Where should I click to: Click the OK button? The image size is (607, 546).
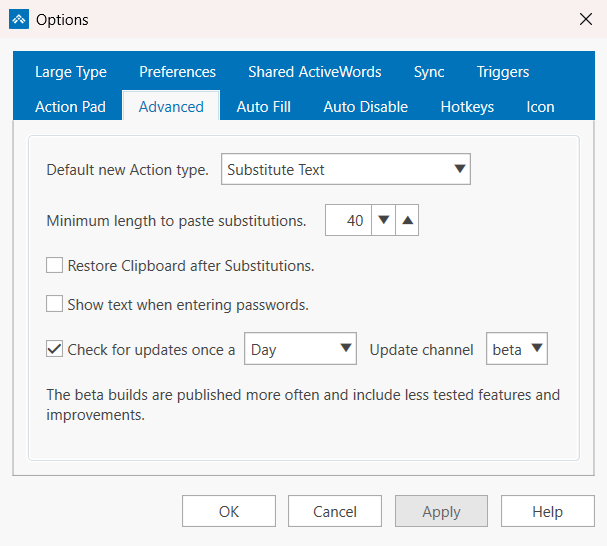pyautogui.click(x=229, y=511)
